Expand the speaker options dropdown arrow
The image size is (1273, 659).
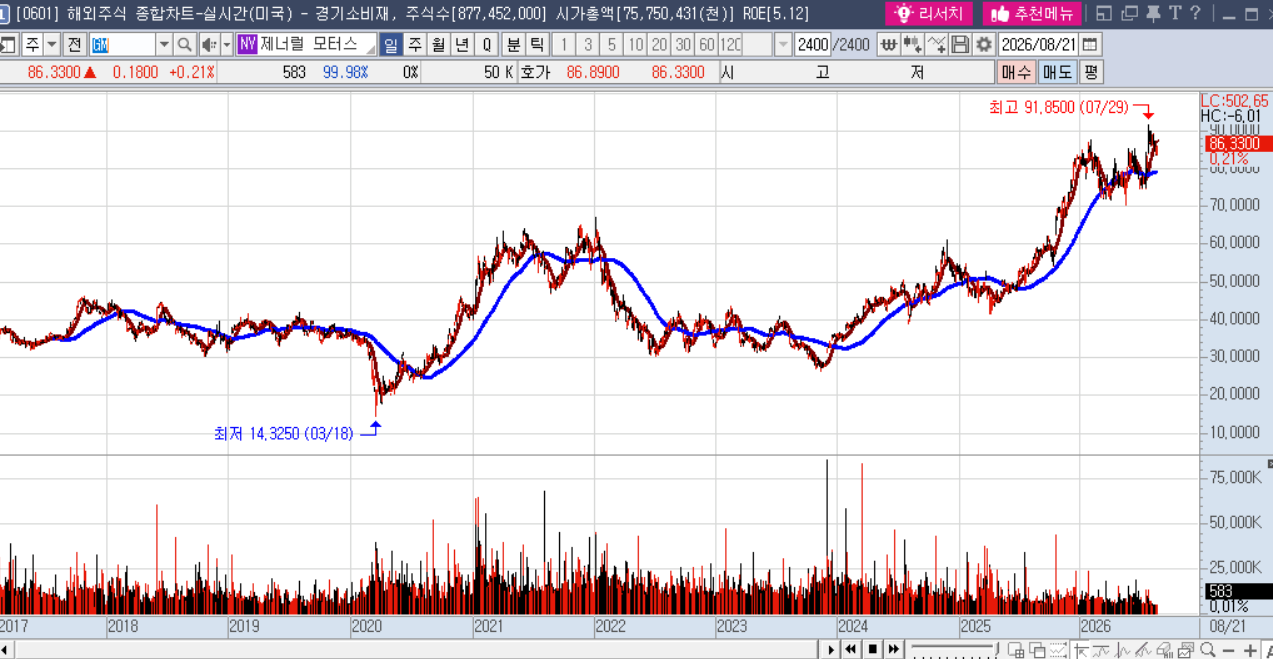point(226,45)
